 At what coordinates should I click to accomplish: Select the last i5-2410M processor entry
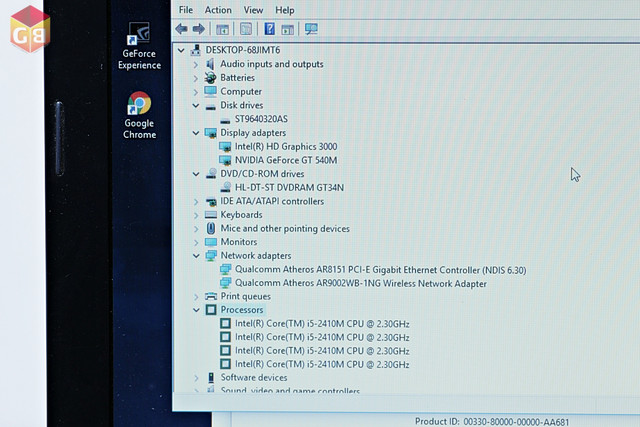click(322, 364)
